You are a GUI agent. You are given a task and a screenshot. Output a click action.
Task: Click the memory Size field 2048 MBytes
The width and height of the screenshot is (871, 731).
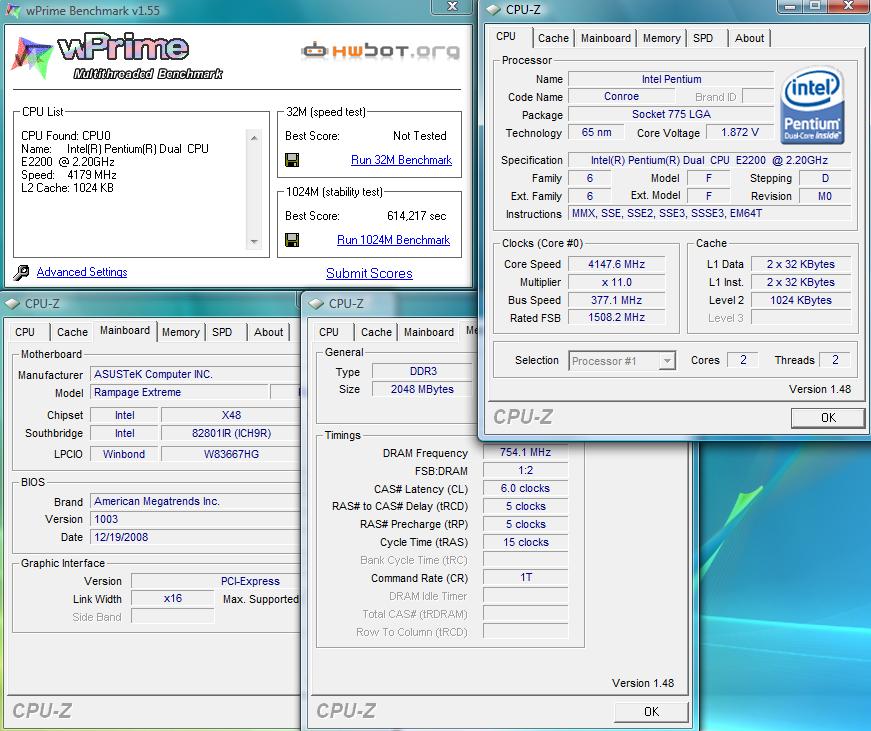click(x=422, y=389)
